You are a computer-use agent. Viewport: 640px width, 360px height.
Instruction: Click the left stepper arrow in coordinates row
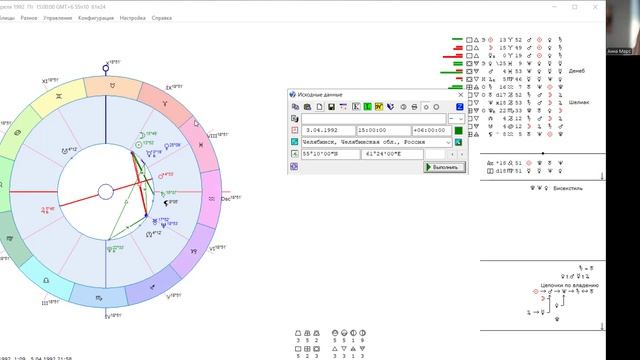pyautogui.click(x=452, y=154)
